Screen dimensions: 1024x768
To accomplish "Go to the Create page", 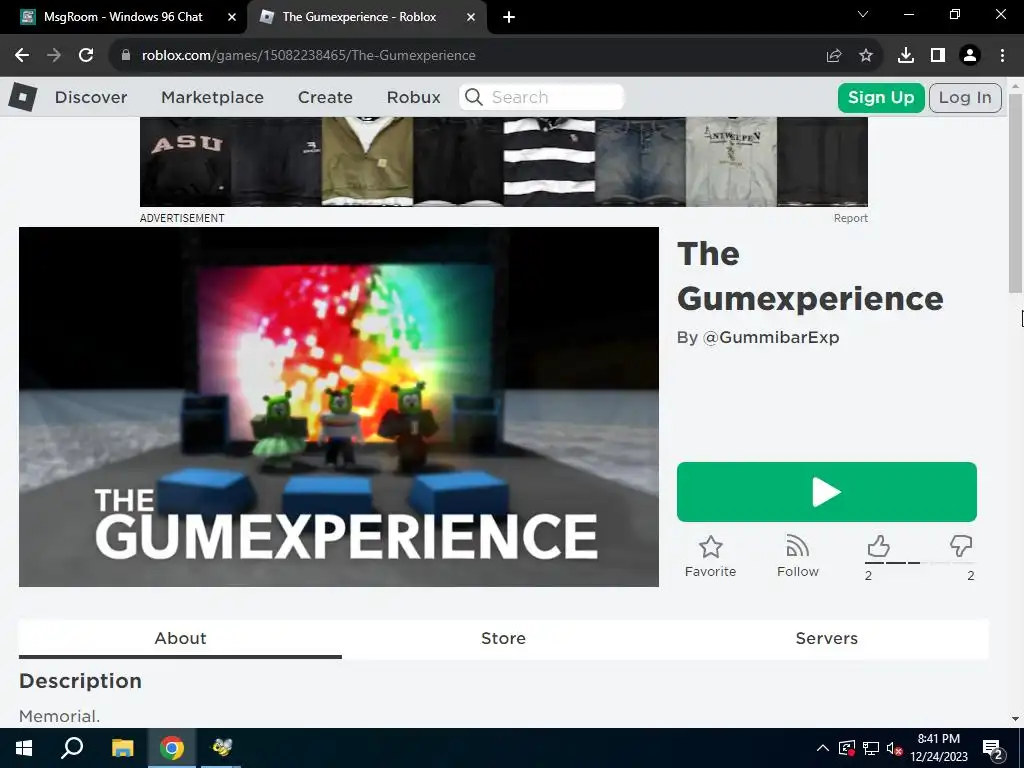I will (x=325, y=97).
